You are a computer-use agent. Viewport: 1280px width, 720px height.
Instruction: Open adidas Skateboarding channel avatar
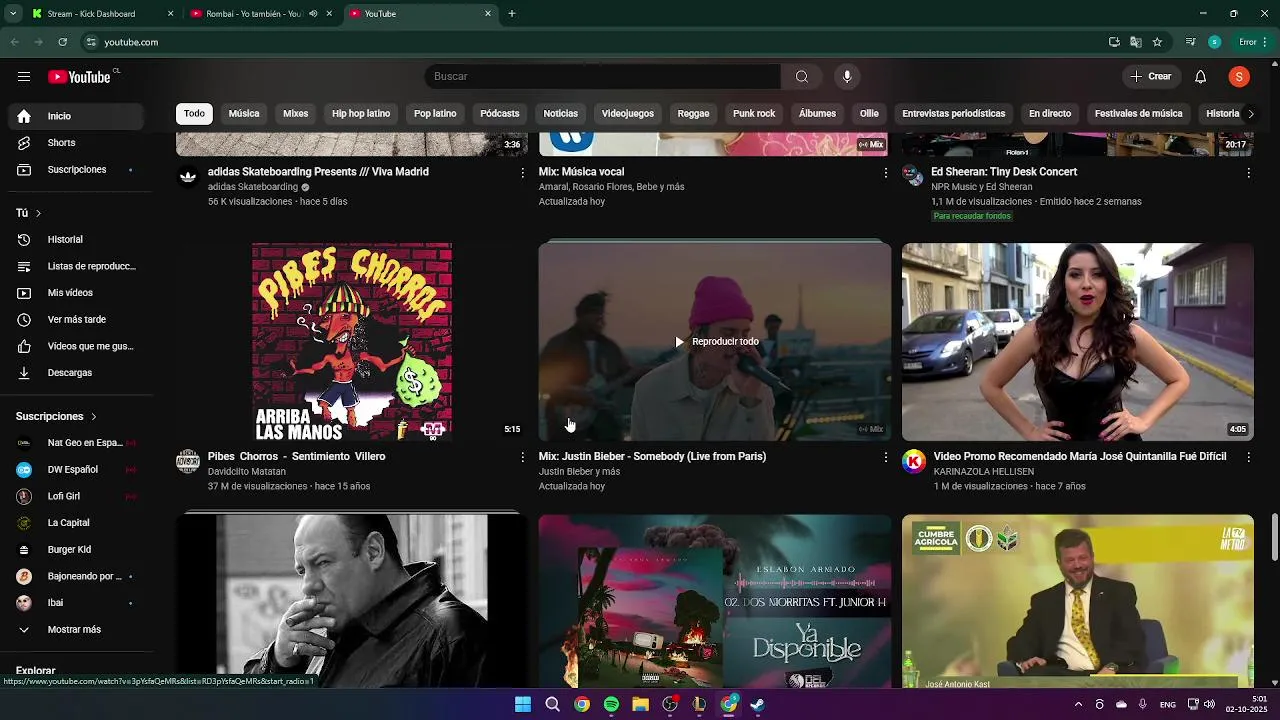[x=188, y=177]
